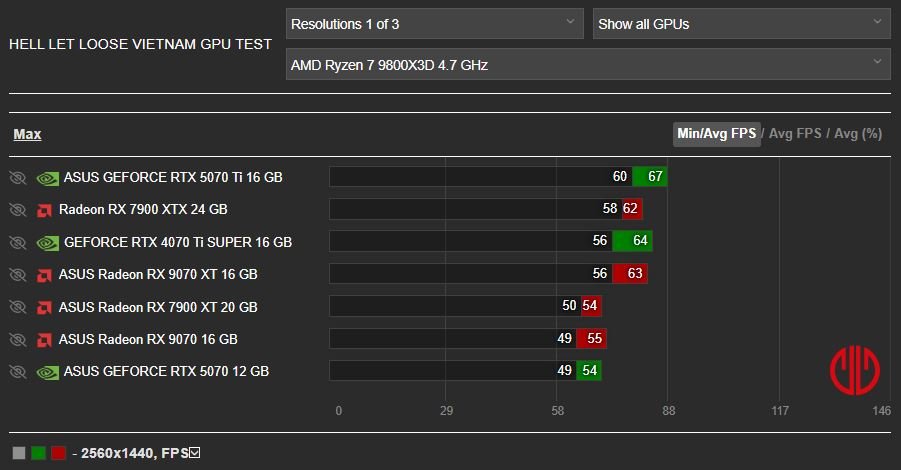Click the 2560x1440, FPS legend text

(134, 453)
